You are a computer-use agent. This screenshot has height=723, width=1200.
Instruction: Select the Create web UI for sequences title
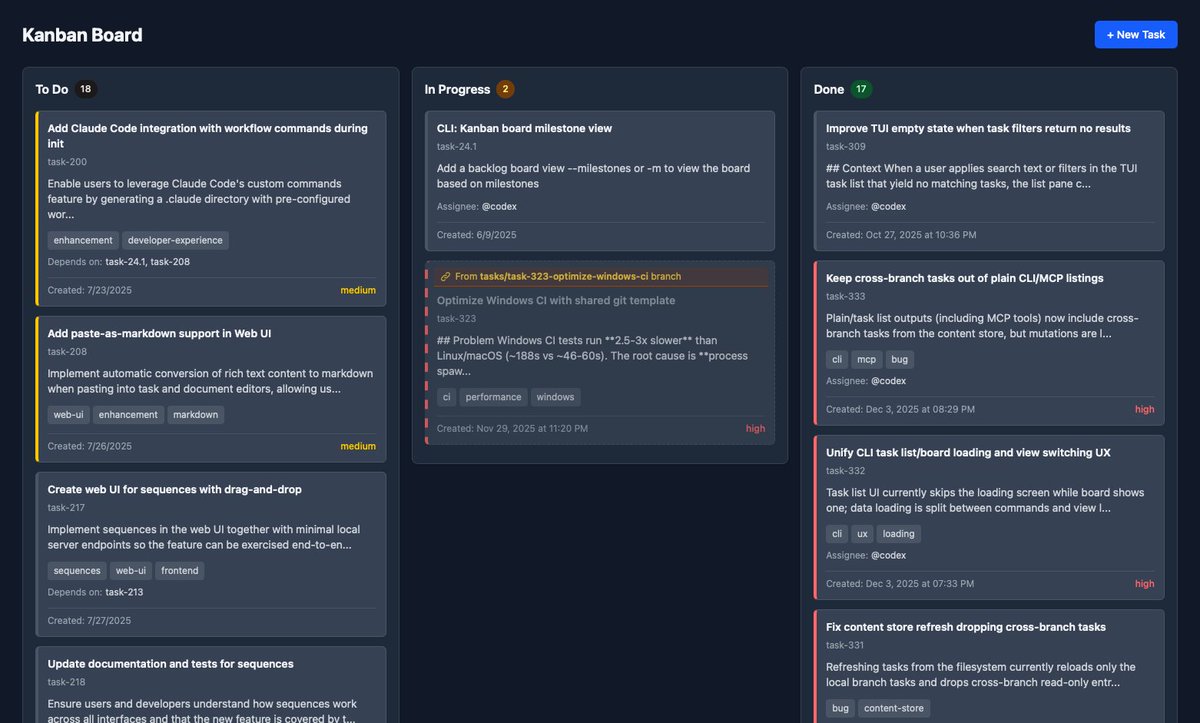pyautogui.click(x=175, y=489)
